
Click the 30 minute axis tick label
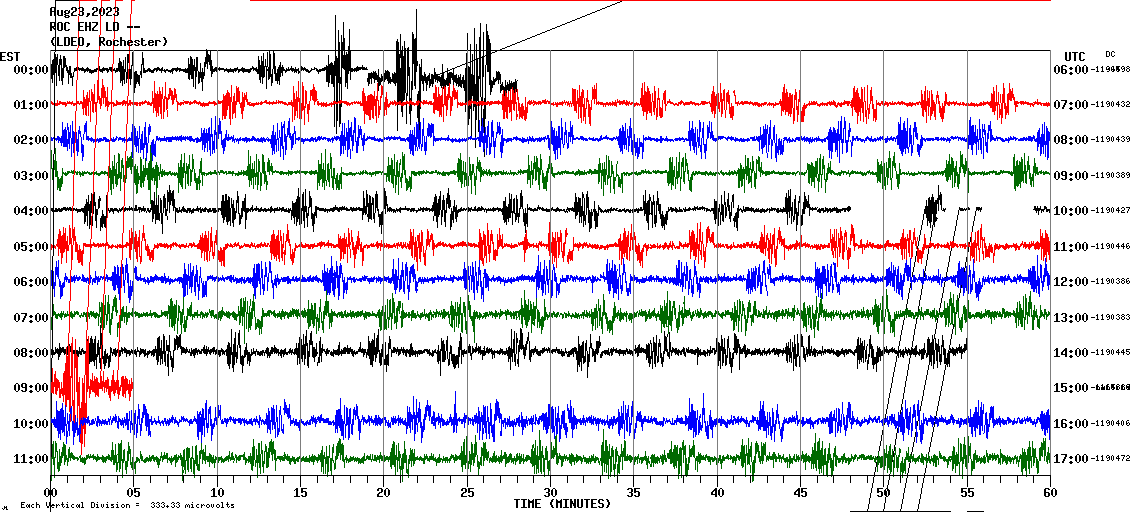click(x=550, y=493)
